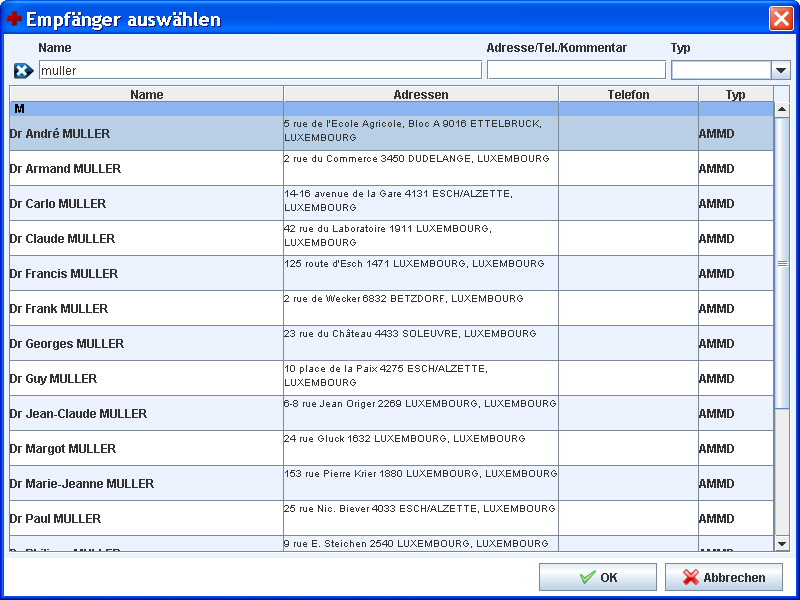Focus the Adresse/Tel./Kommentar filter field

pyautogui.click(x=575, y=70)
